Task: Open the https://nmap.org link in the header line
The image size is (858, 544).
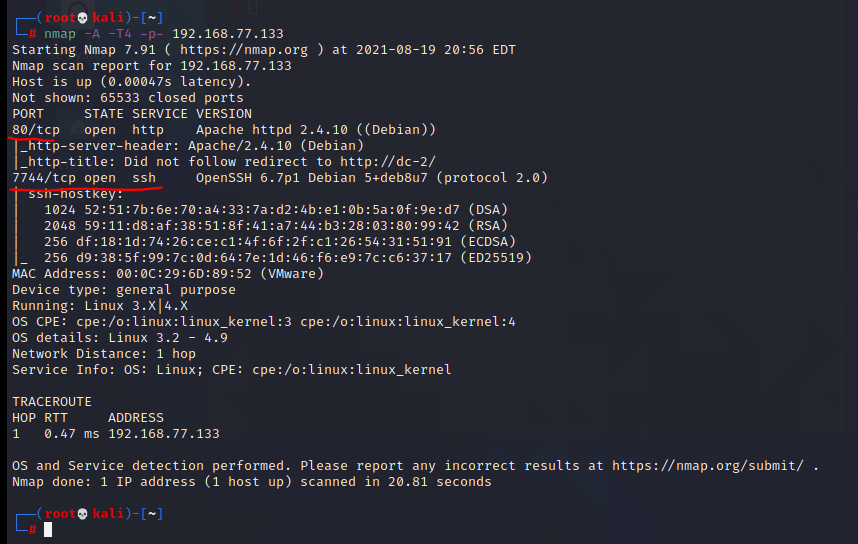Action: click(244, 50)
